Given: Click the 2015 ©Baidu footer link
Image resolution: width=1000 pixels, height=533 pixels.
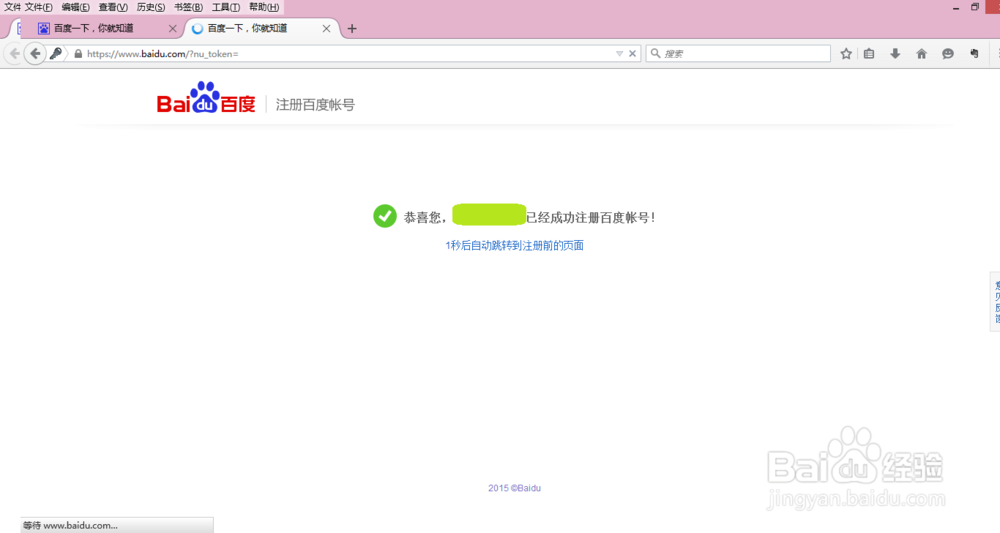Looking at the screenshot, I should tap(514, 488).
